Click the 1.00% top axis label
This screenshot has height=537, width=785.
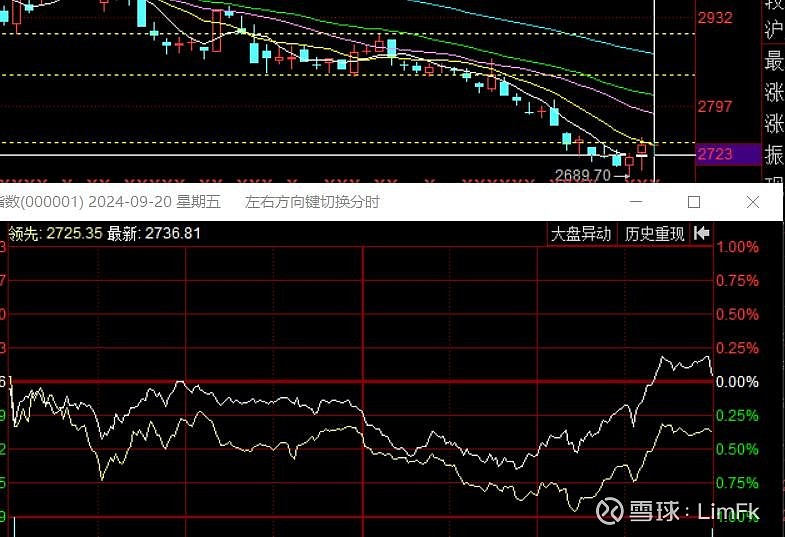(737, 247)
